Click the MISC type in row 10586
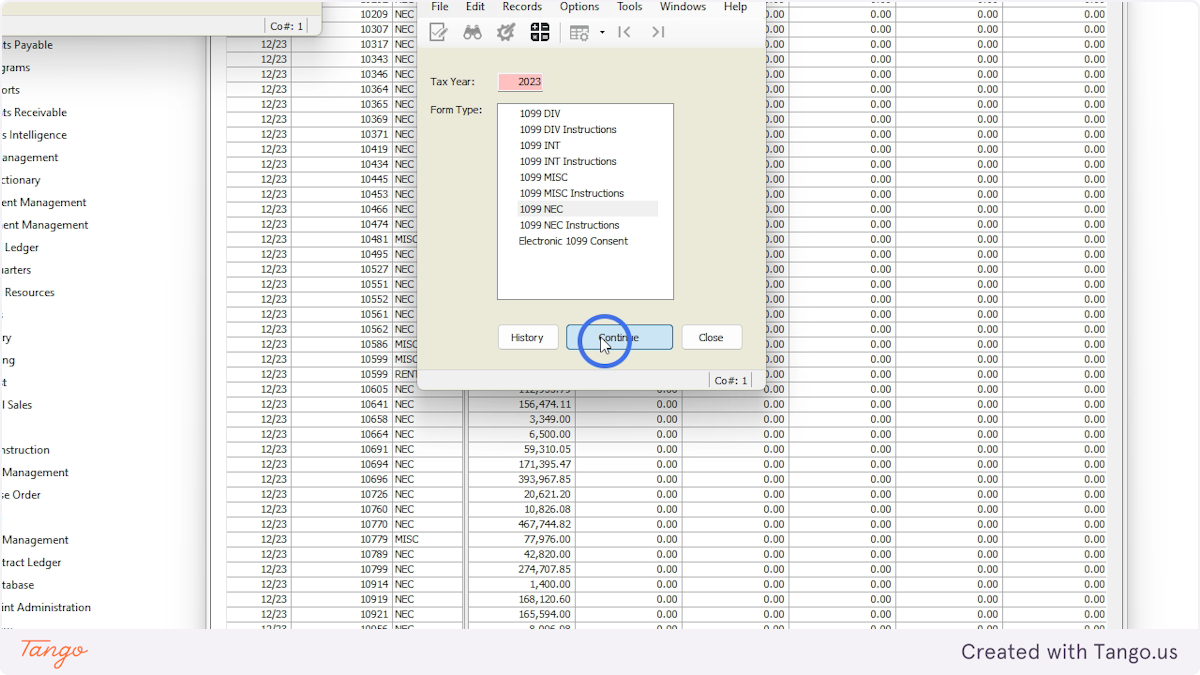Image resolution: width=1200 pixels, height=675 pixels. [x=406, y=344]
